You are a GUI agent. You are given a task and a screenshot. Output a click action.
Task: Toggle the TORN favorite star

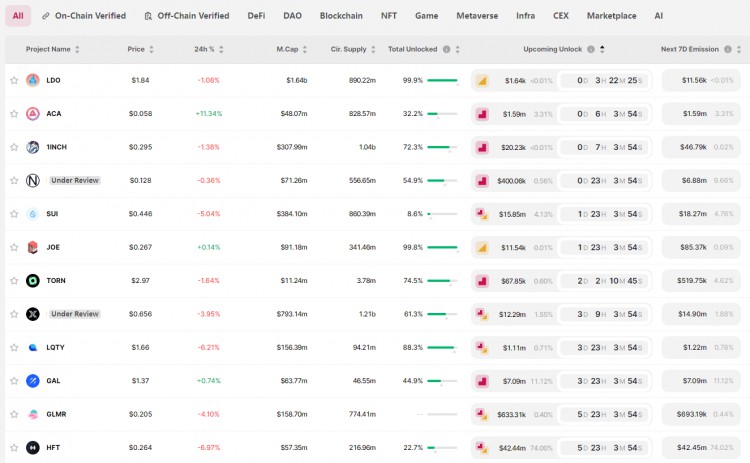[14, 281]
